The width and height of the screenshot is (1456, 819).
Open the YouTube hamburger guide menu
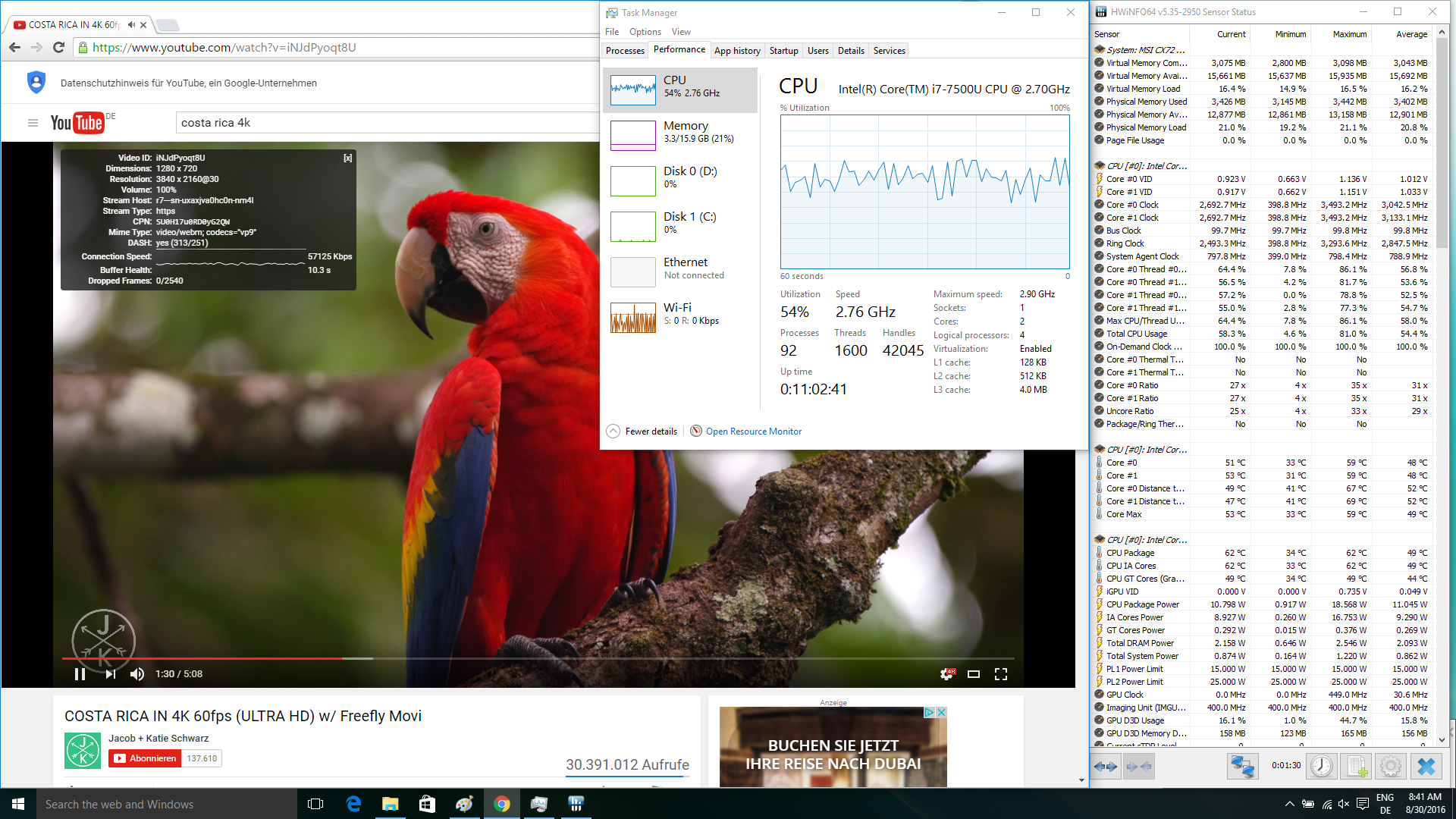point(33,123)
